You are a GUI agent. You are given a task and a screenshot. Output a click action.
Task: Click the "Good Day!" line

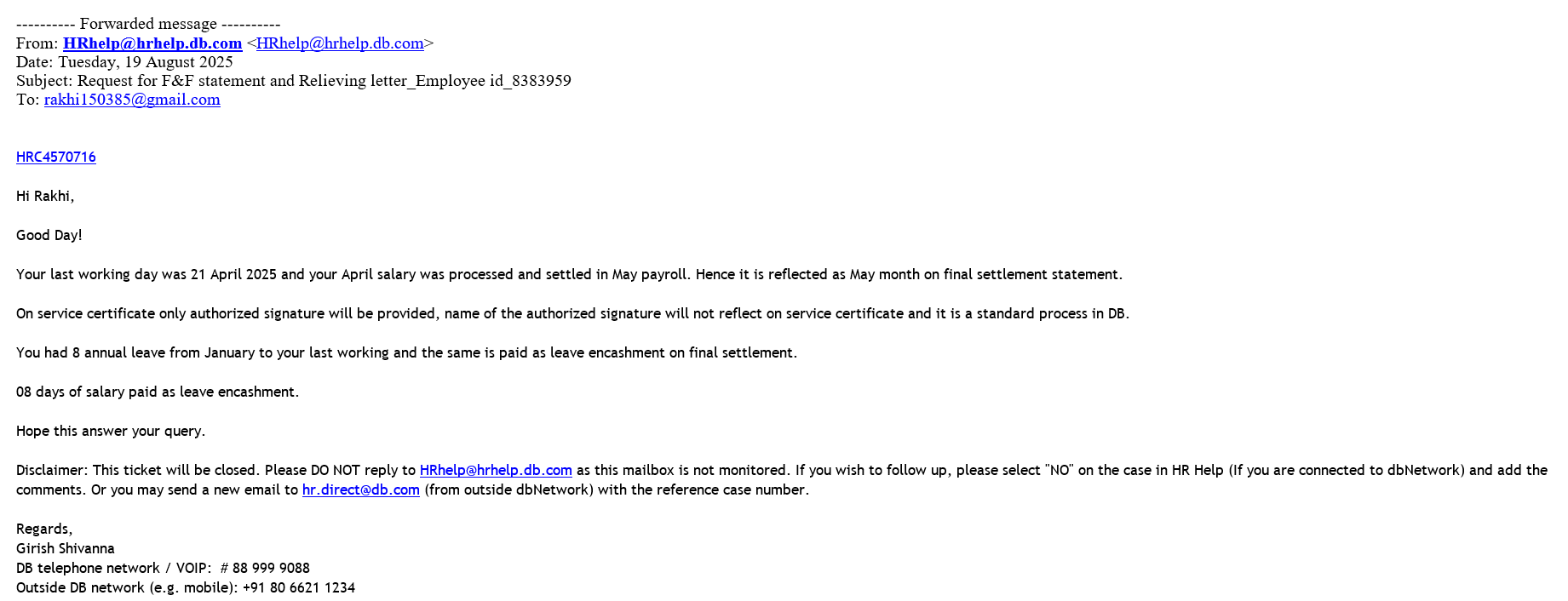(x=49, y=236)
